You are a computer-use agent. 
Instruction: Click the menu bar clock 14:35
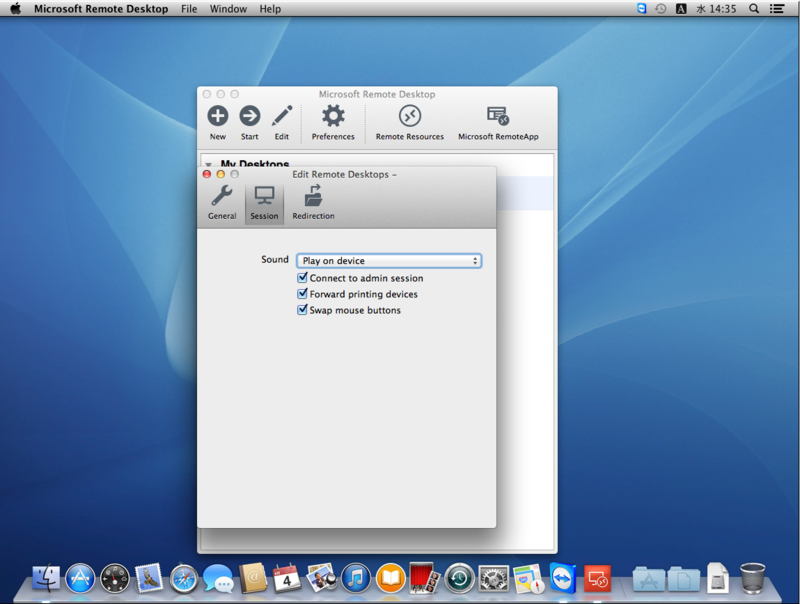click(716, 9)
